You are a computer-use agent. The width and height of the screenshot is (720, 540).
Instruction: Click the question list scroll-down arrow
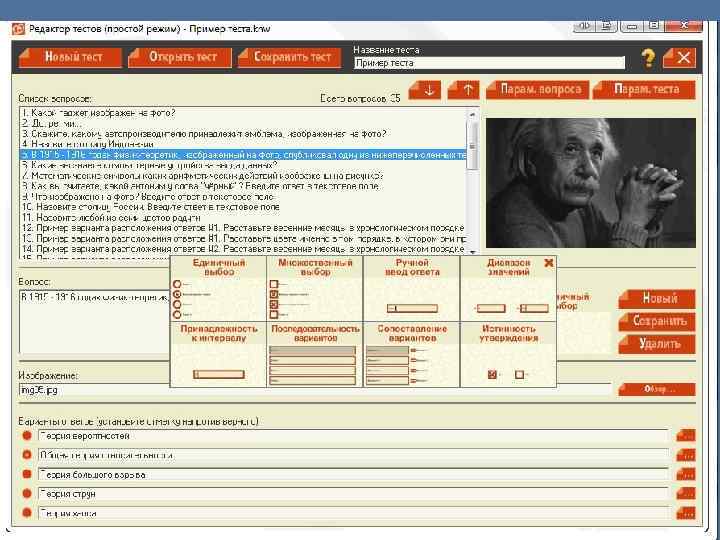(x=472, y=252)
